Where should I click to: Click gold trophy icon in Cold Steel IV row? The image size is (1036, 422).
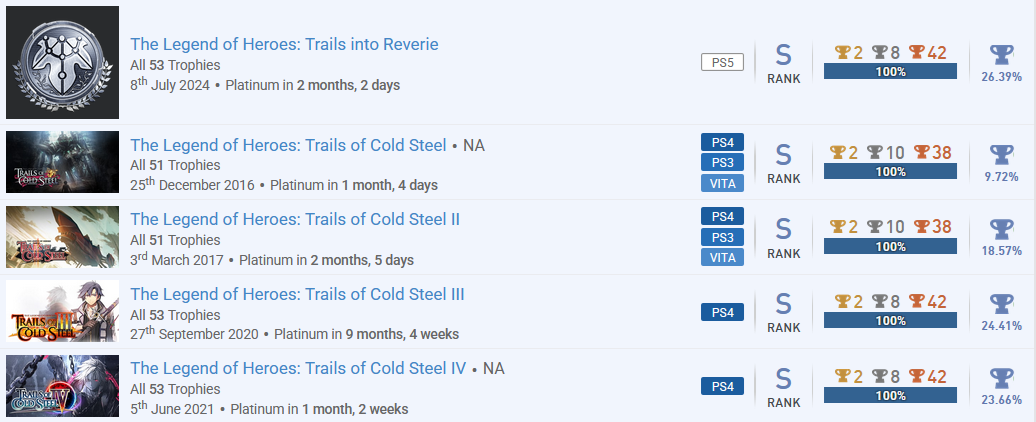[842, 376]
